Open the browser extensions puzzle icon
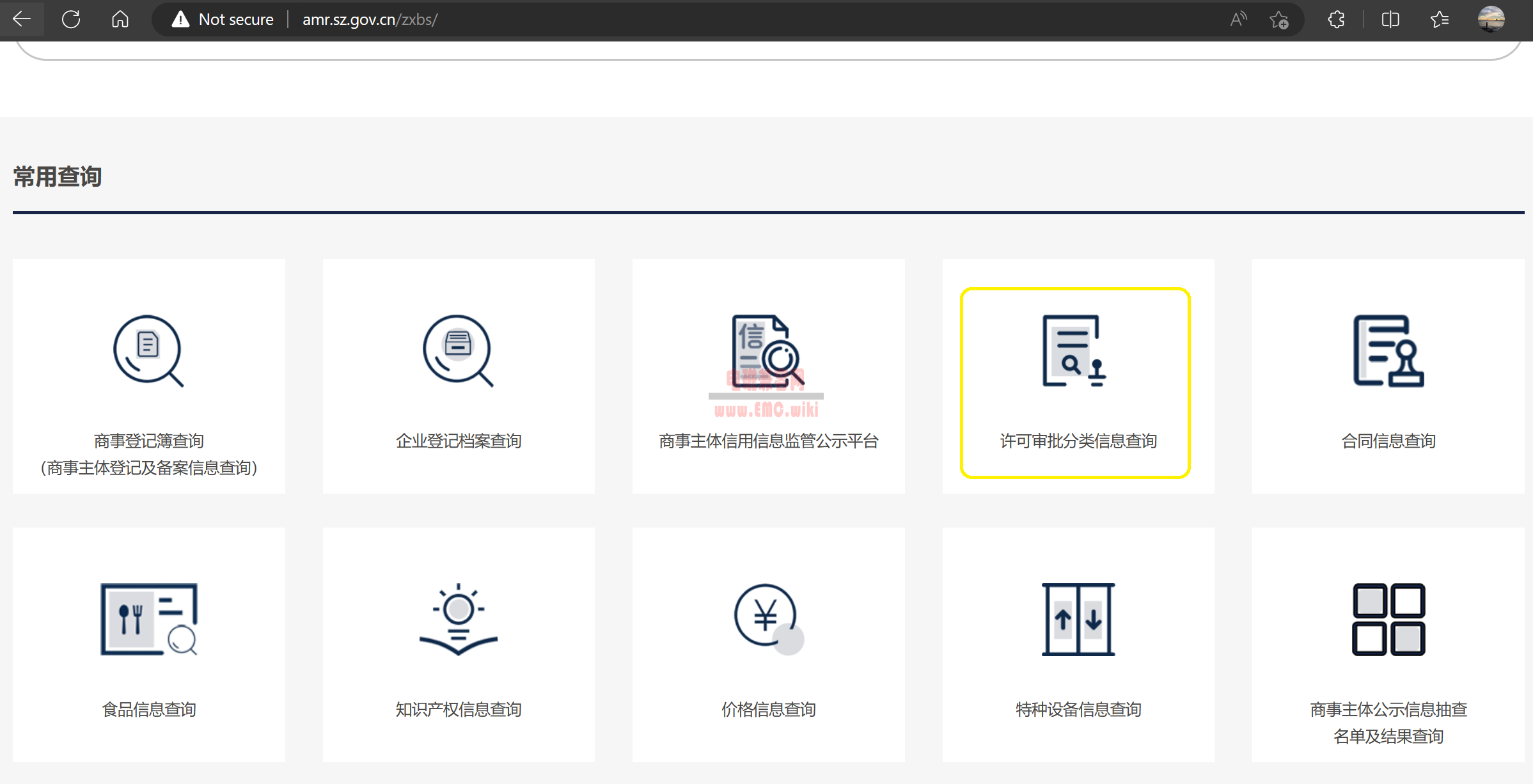This screenshot has width=1533, height=784. [1336, 19]
